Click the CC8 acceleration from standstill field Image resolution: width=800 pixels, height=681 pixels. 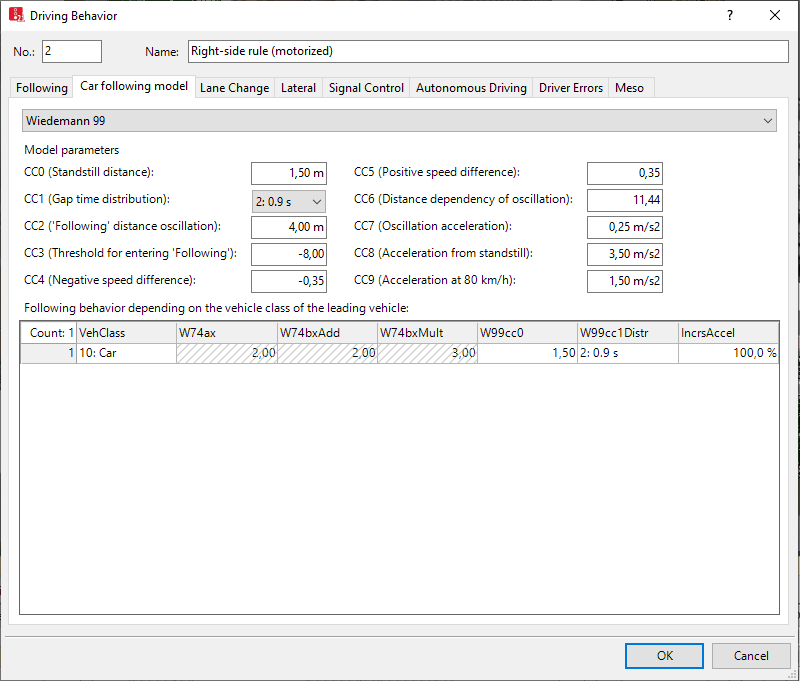[624, 254]
